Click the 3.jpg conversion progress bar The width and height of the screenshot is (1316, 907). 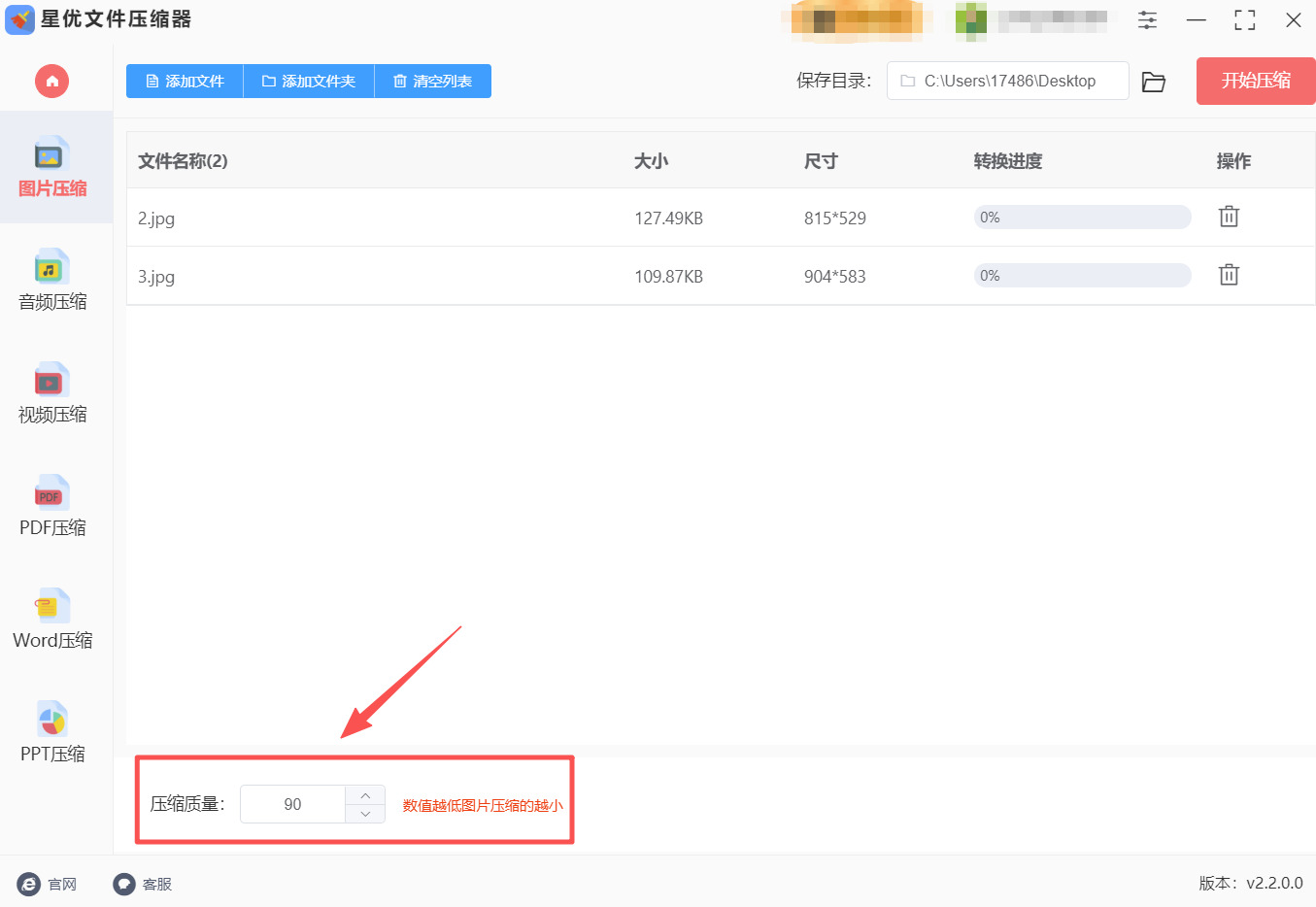click(x=1082, y=276)
